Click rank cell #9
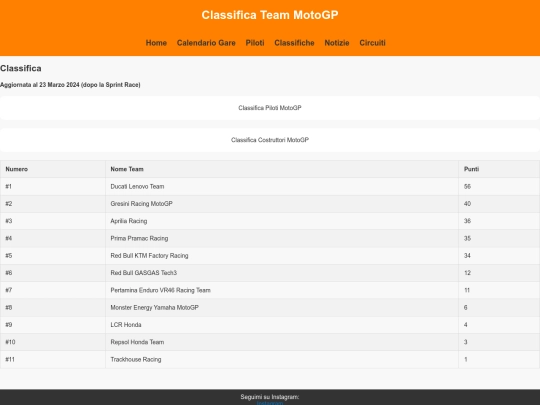Image resolution: width=540 pixels, height=405 pixels. point(53,325)
